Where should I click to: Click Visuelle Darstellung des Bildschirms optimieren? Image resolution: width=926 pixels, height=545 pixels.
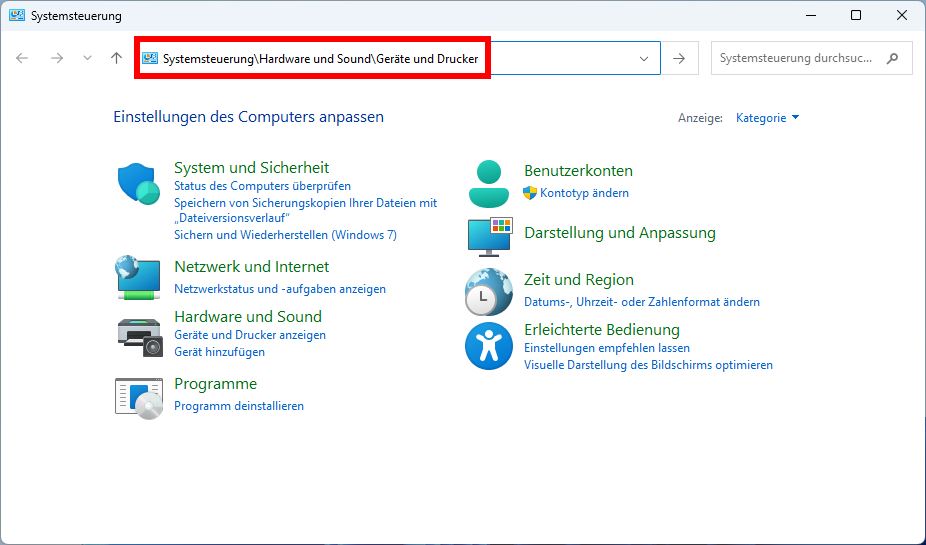[x=648, y=365]
